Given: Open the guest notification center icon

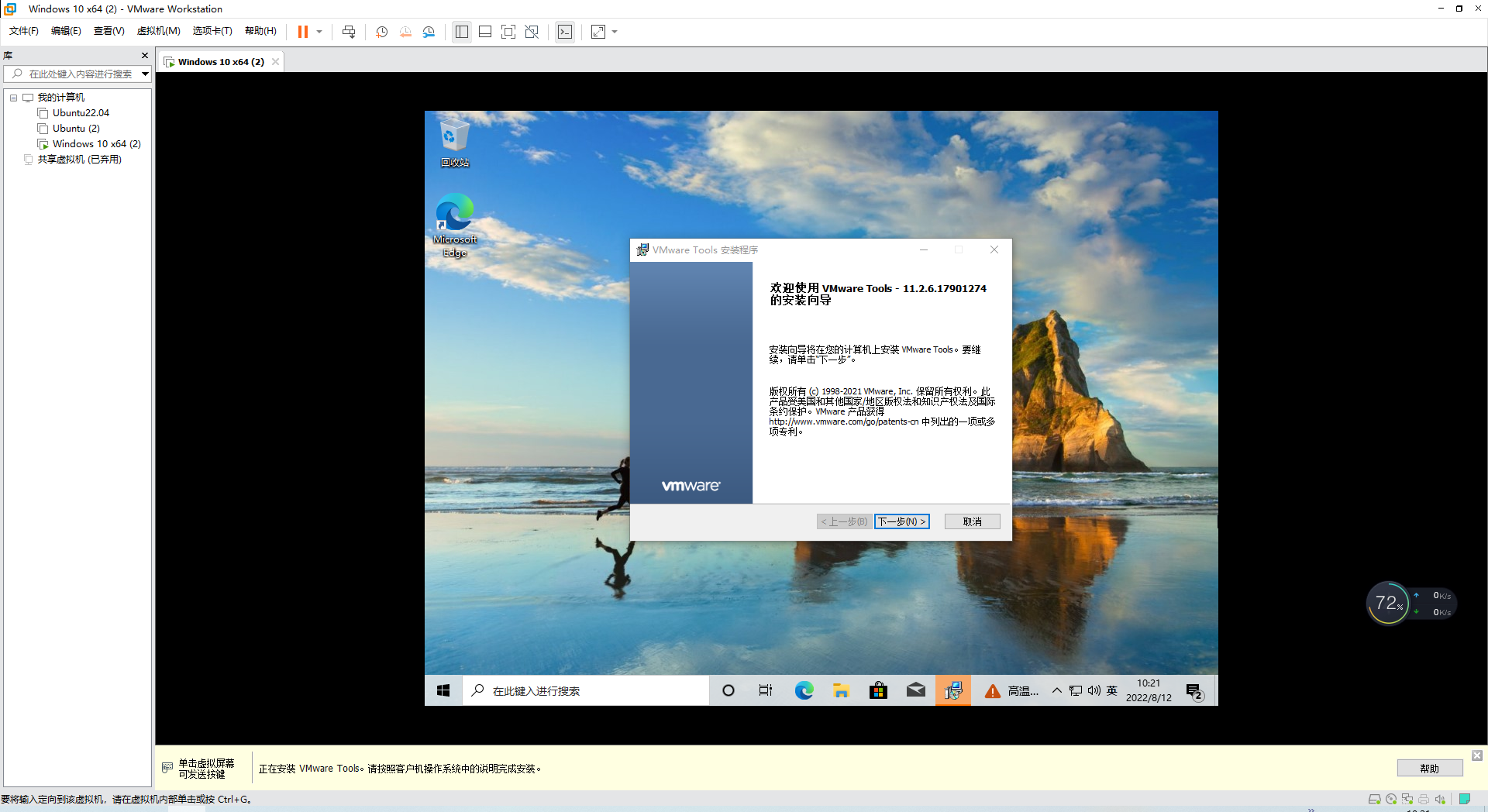Looking at the screenshot, I should point(1194,691).
